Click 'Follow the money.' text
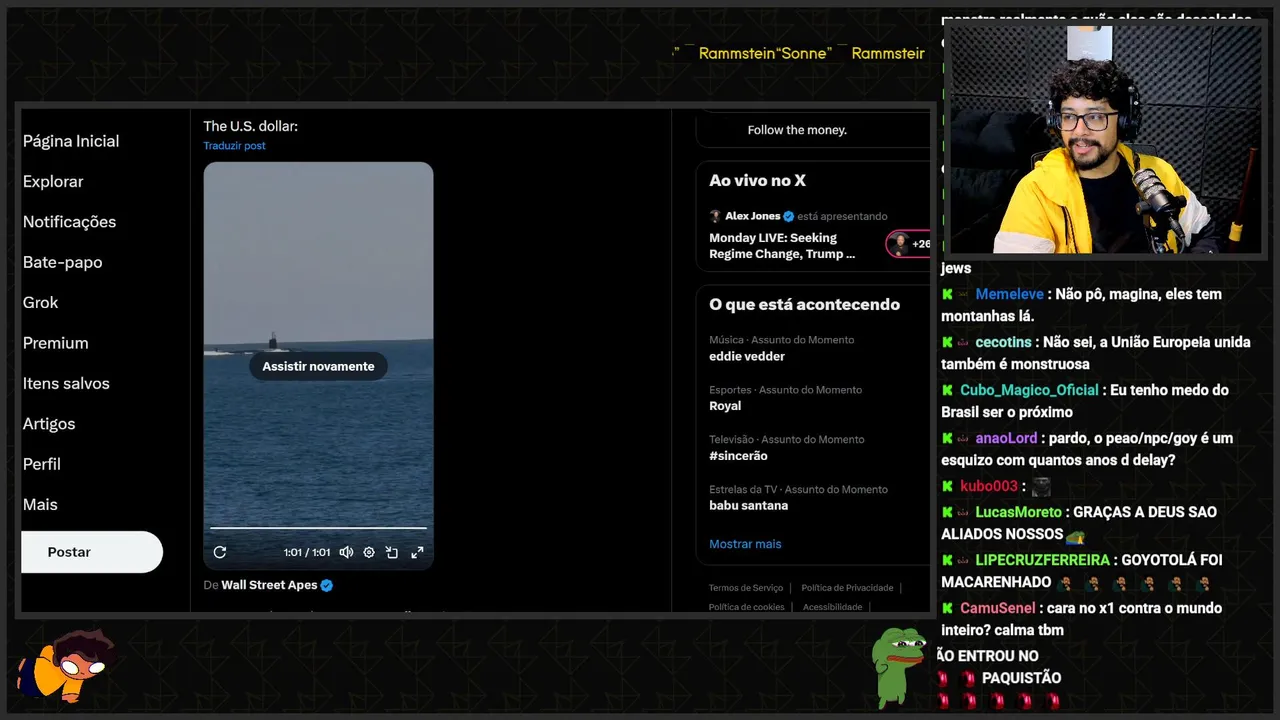Viewport: 1280px width, 720px height. pos(797,130)
